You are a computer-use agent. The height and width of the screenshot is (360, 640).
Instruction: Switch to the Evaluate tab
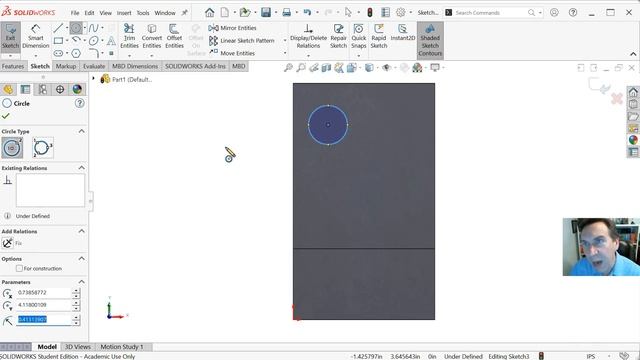[94, 66]
